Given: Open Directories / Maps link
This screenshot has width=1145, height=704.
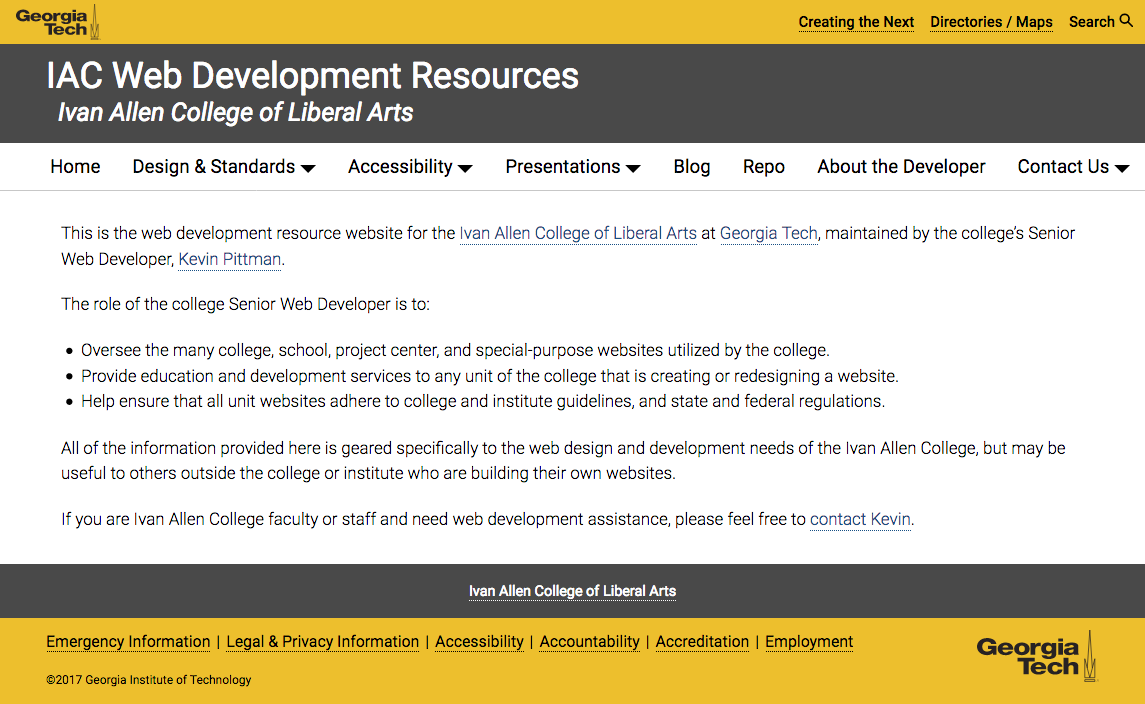Looking at the screenshot, I should 991,22.
